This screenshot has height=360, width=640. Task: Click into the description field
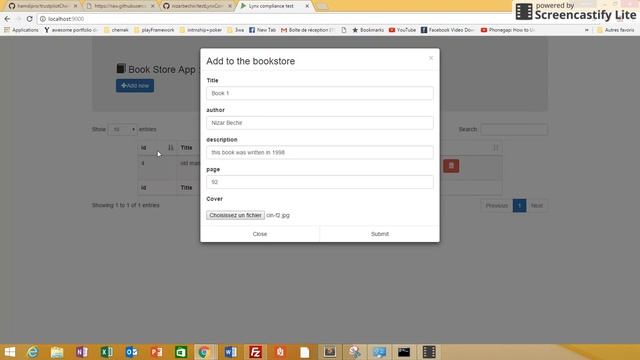click(x=320, y=152)
